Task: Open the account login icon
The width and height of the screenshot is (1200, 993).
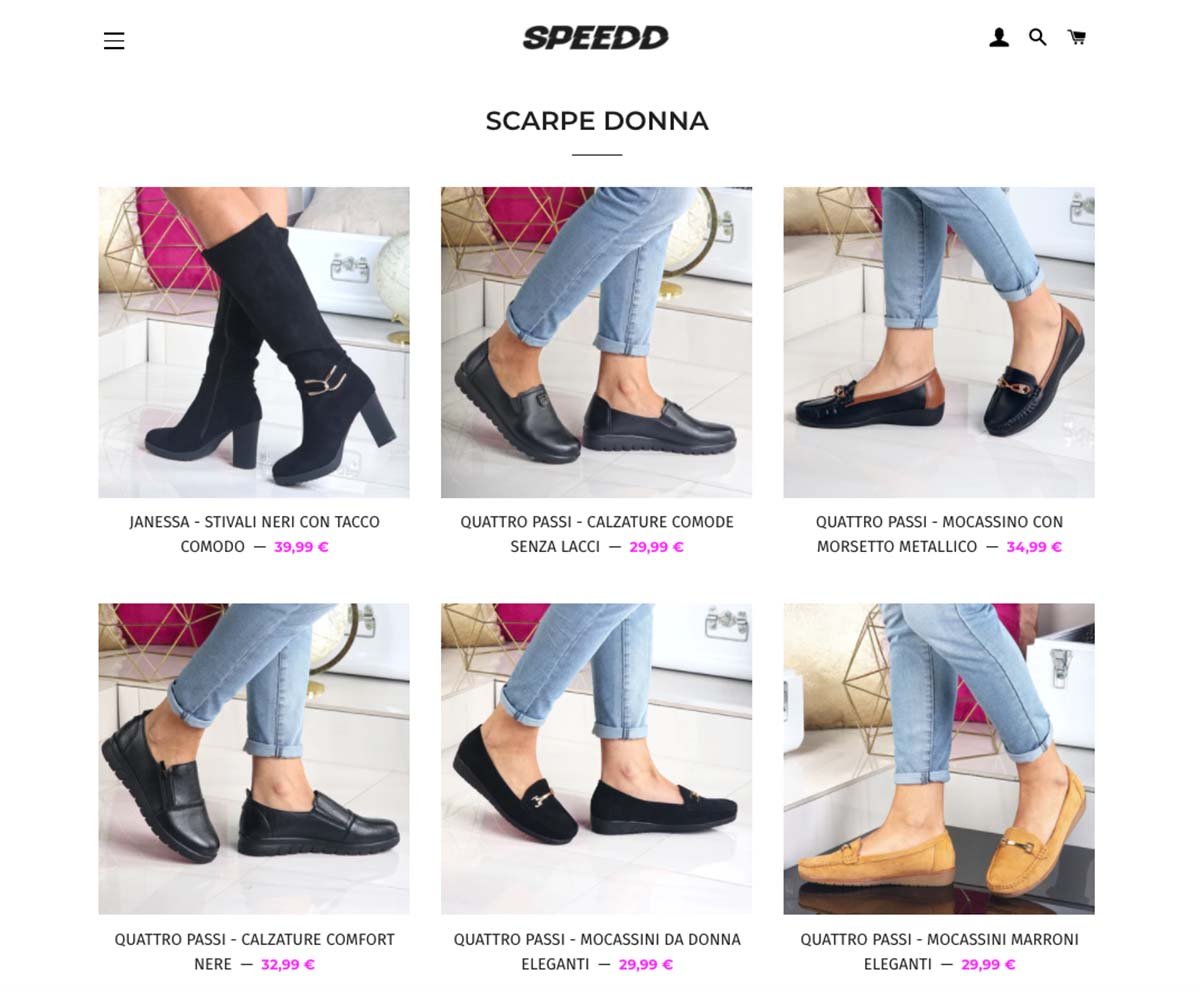Action: click(x=999, y=38)
